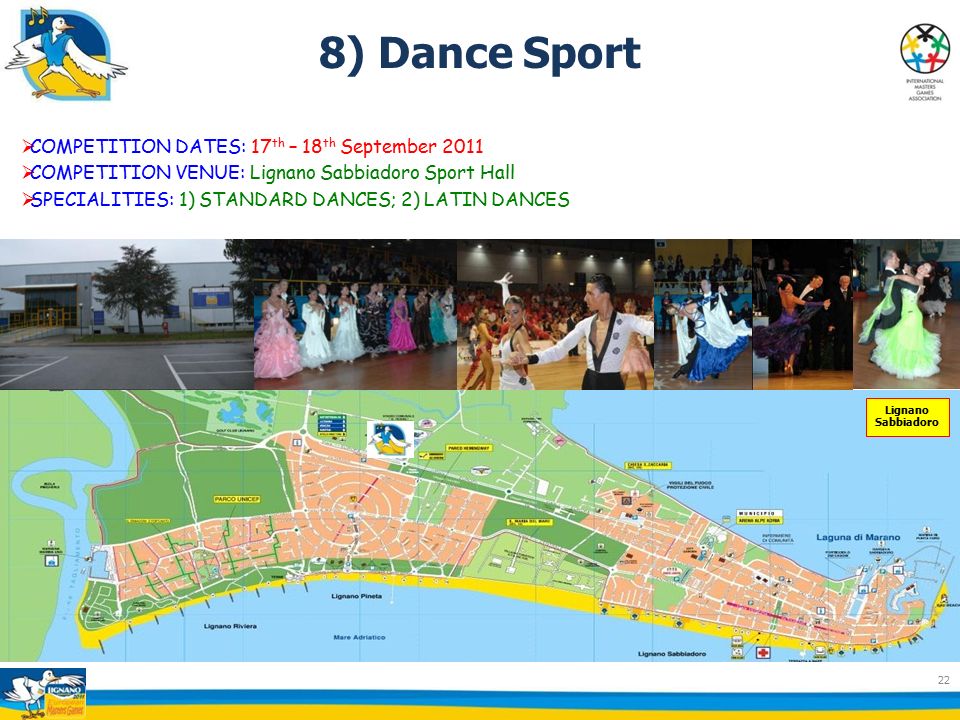The height and width of the screenshot is (720, 960).
Task: Click the 'PARCO UNICEF' map label
Action: pos(237,499)
